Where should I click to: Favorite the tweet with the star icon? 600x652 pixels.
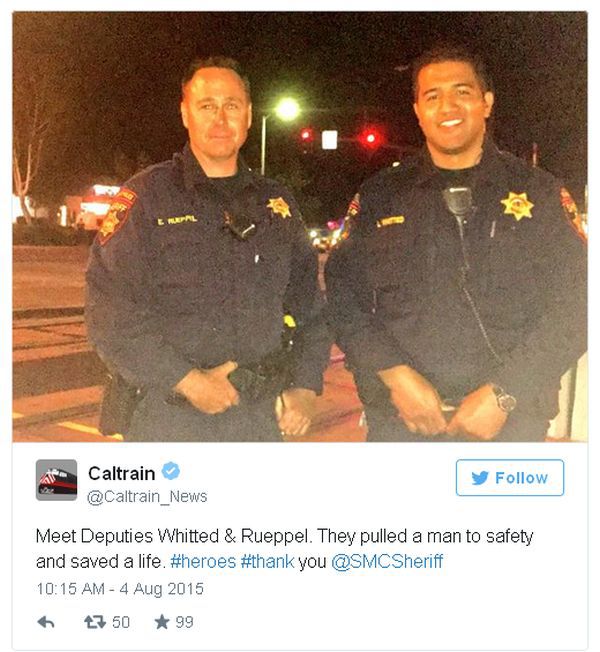point(162,622)
